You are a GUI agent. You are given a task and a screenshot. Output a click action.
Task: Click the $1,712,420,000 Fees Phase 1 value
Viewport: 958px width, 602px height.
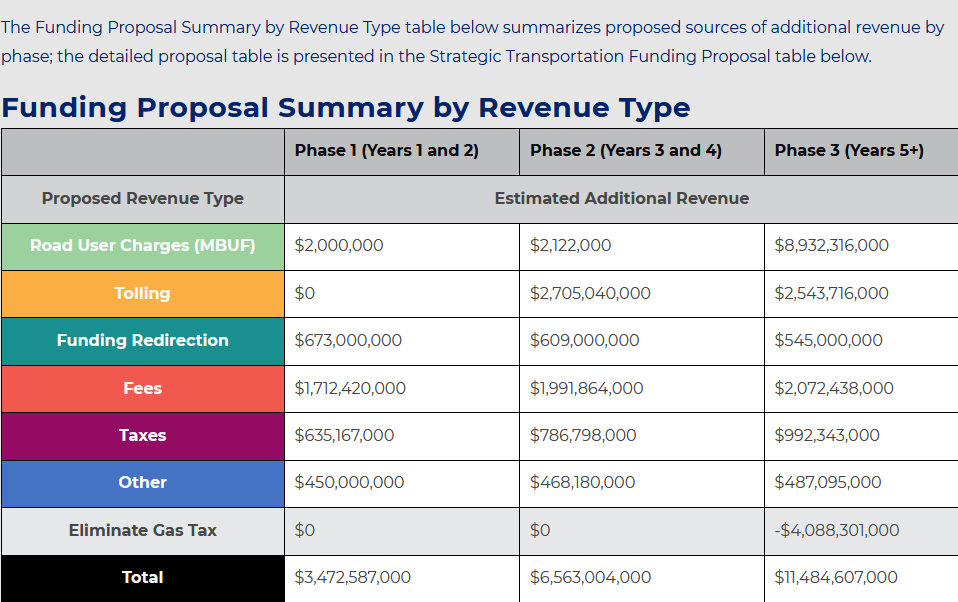click(x=350, y=388)
